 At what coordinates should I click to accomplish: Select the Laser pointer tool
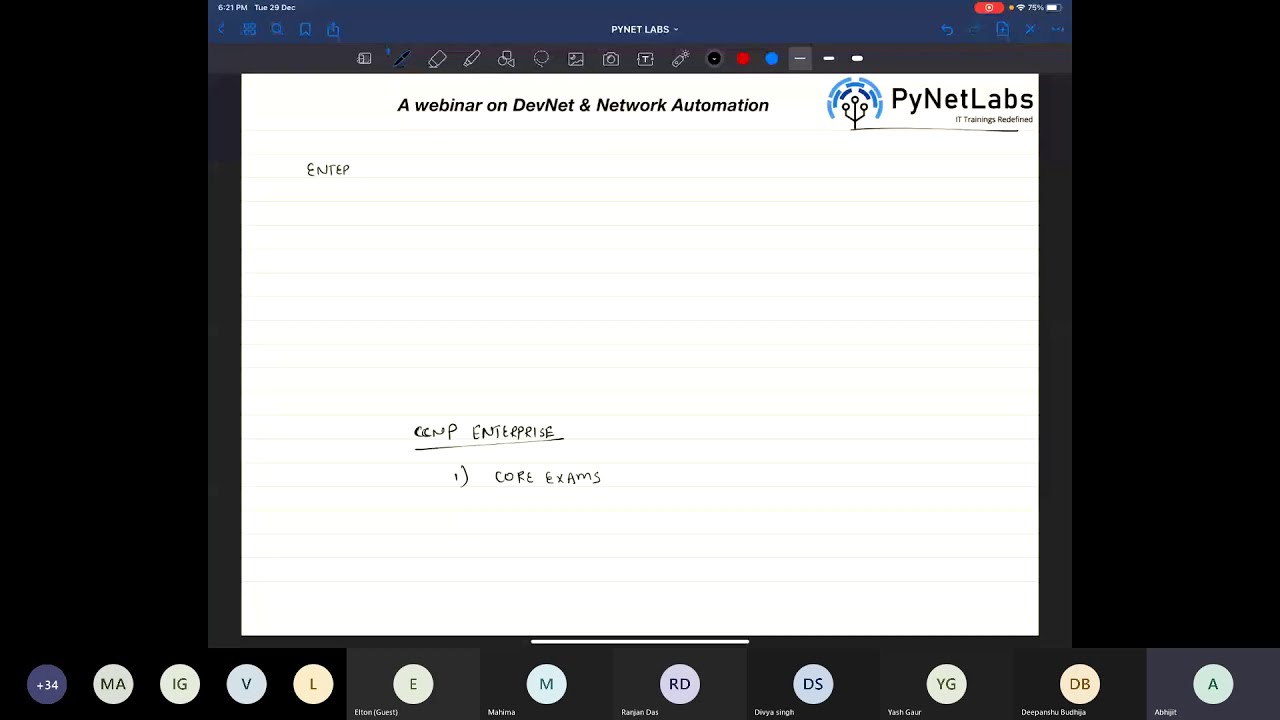coord(681,59)
